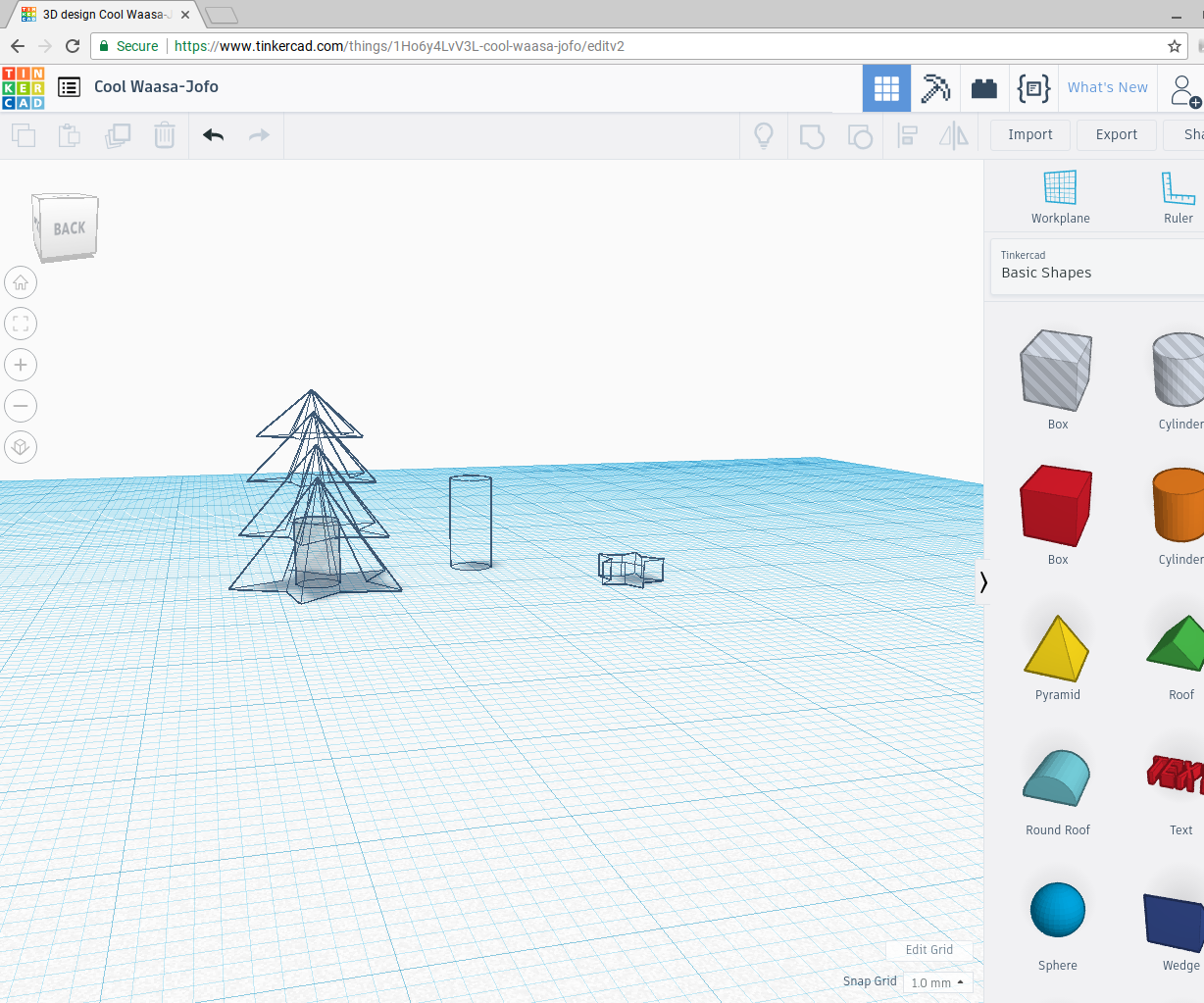Click the Export button

point(1116,135)
